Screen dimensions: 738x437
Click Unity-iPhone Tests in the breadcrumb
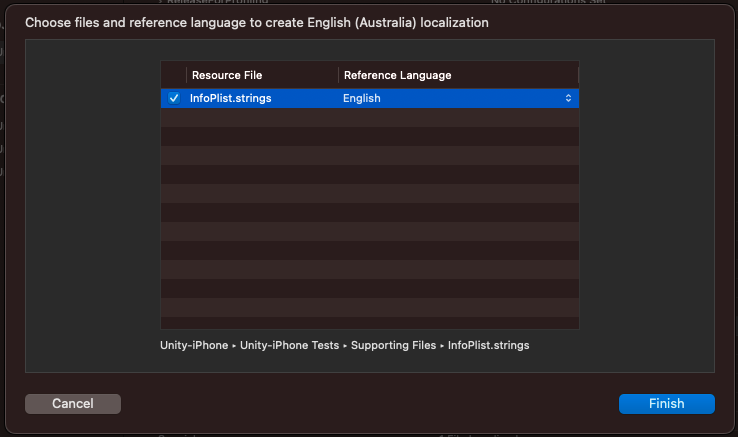tap(289, 345)
